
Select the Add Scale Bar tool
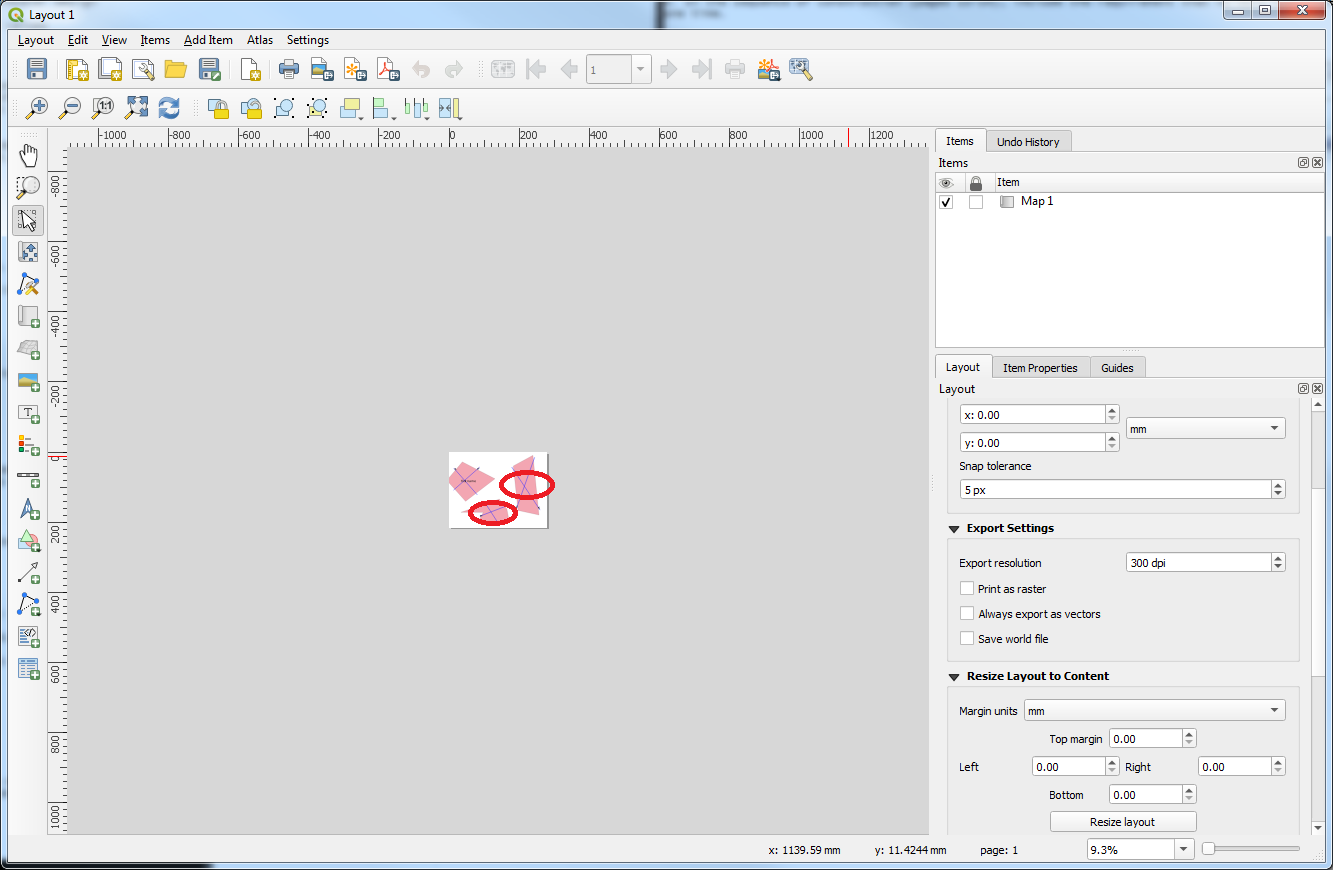(28, 478)
